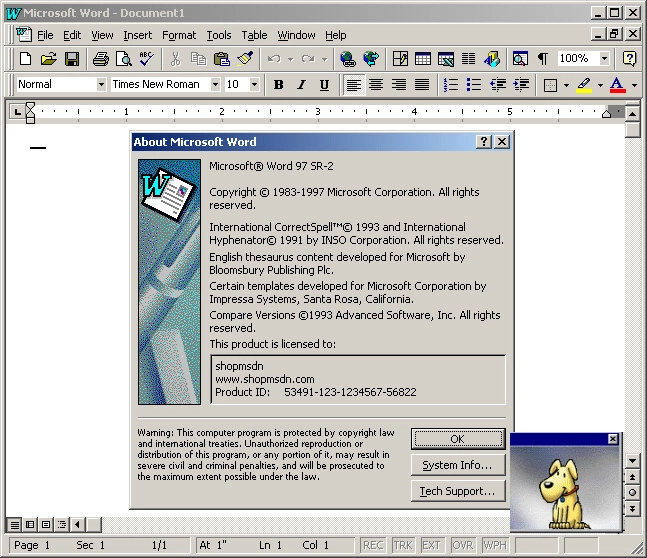Click the Open folder icon

[x=48, y=59]
